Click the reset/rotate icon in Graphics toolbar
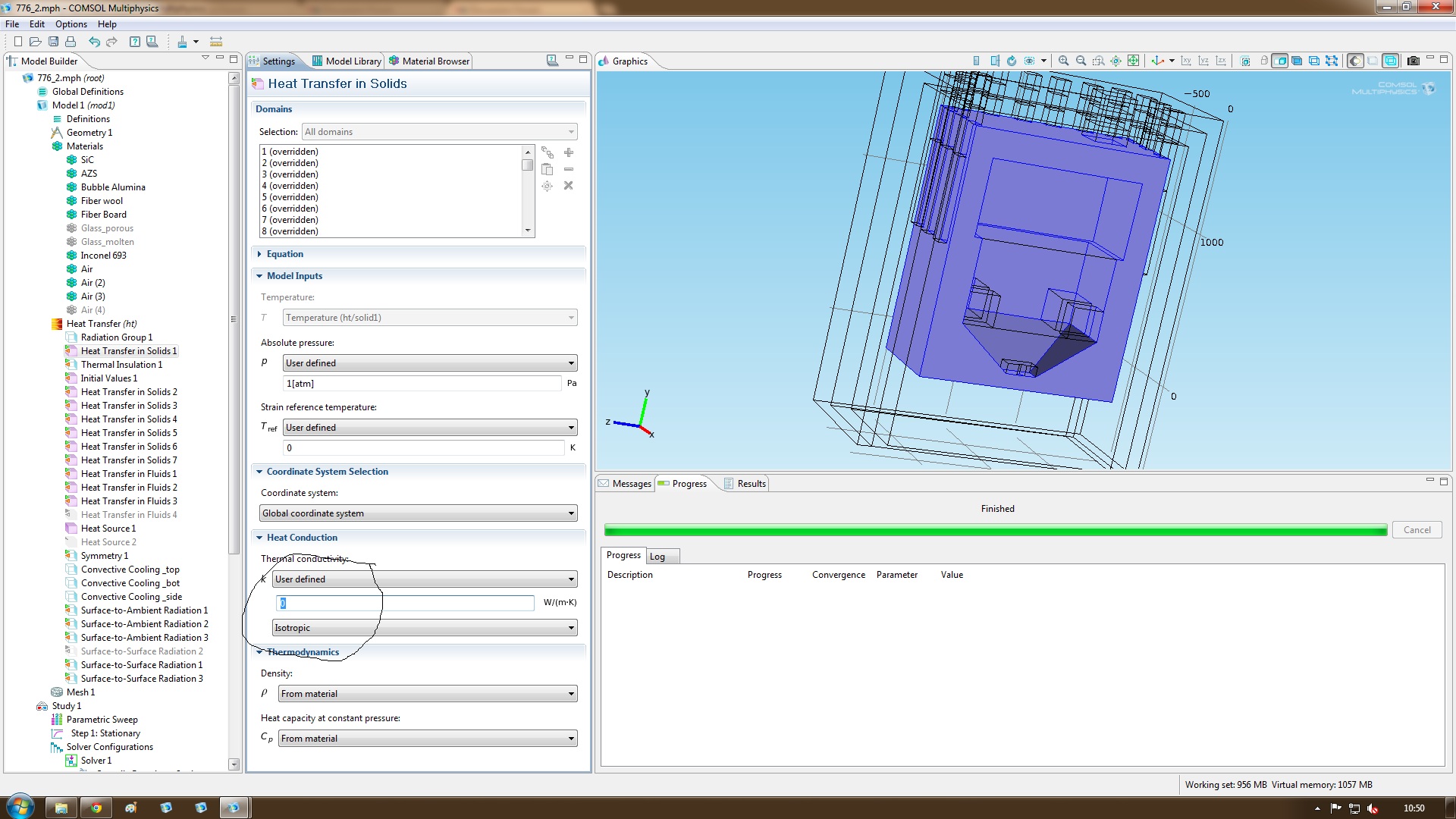Viewport: 1456px width, 819px height. point(1012,61)
